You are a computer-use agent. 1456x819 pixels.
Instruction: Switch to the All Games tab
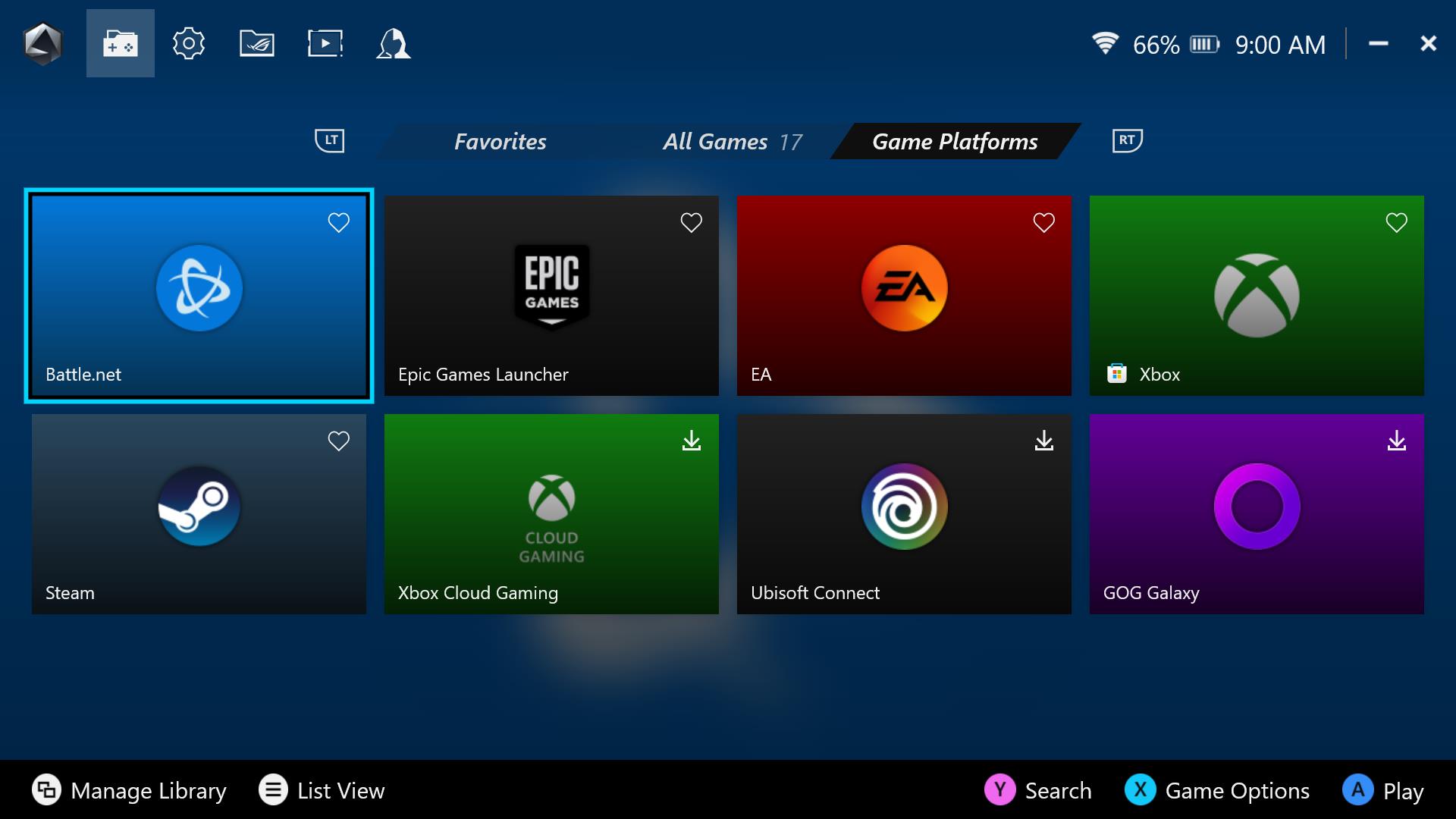(x=732, y=141)
